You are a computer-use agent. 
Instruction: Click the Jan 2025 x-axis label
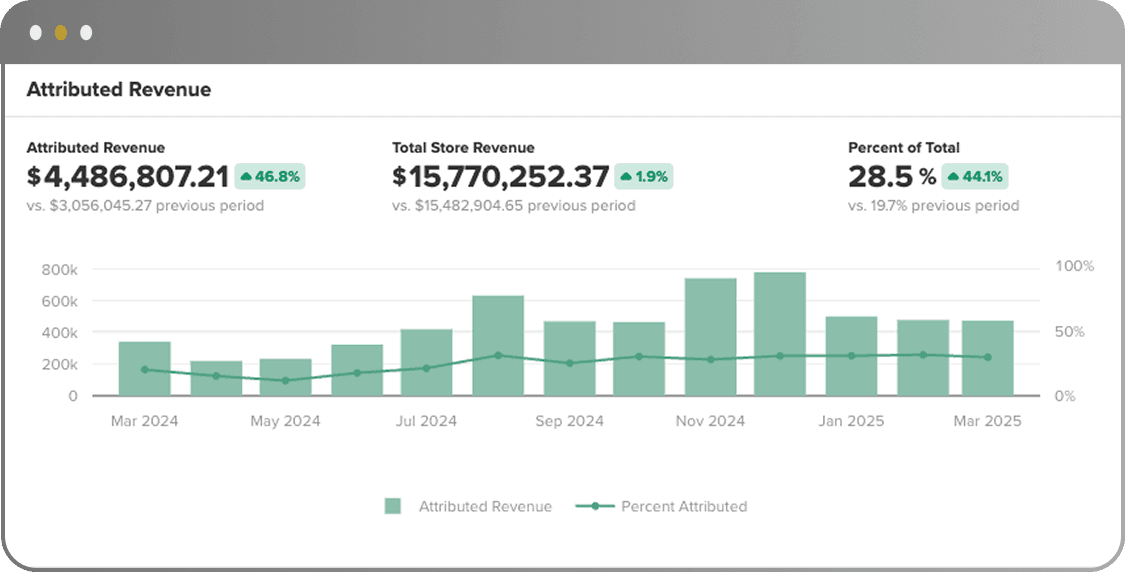[852, 421]
